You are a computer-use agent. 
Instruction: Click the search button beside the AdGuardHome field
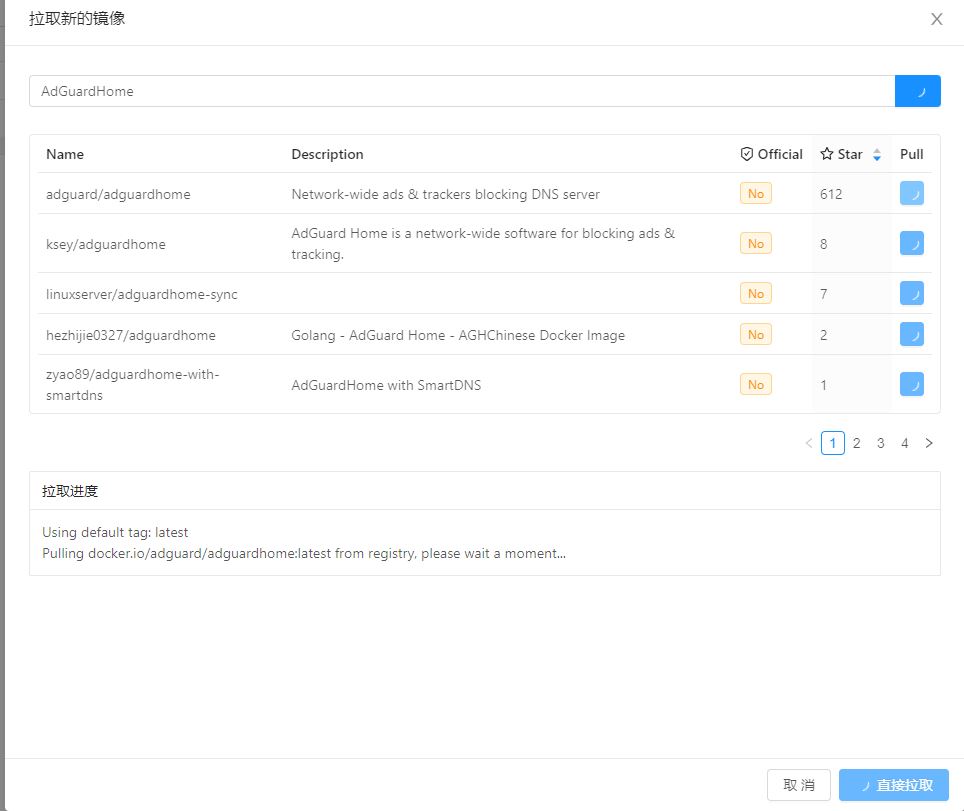point(917,91)
